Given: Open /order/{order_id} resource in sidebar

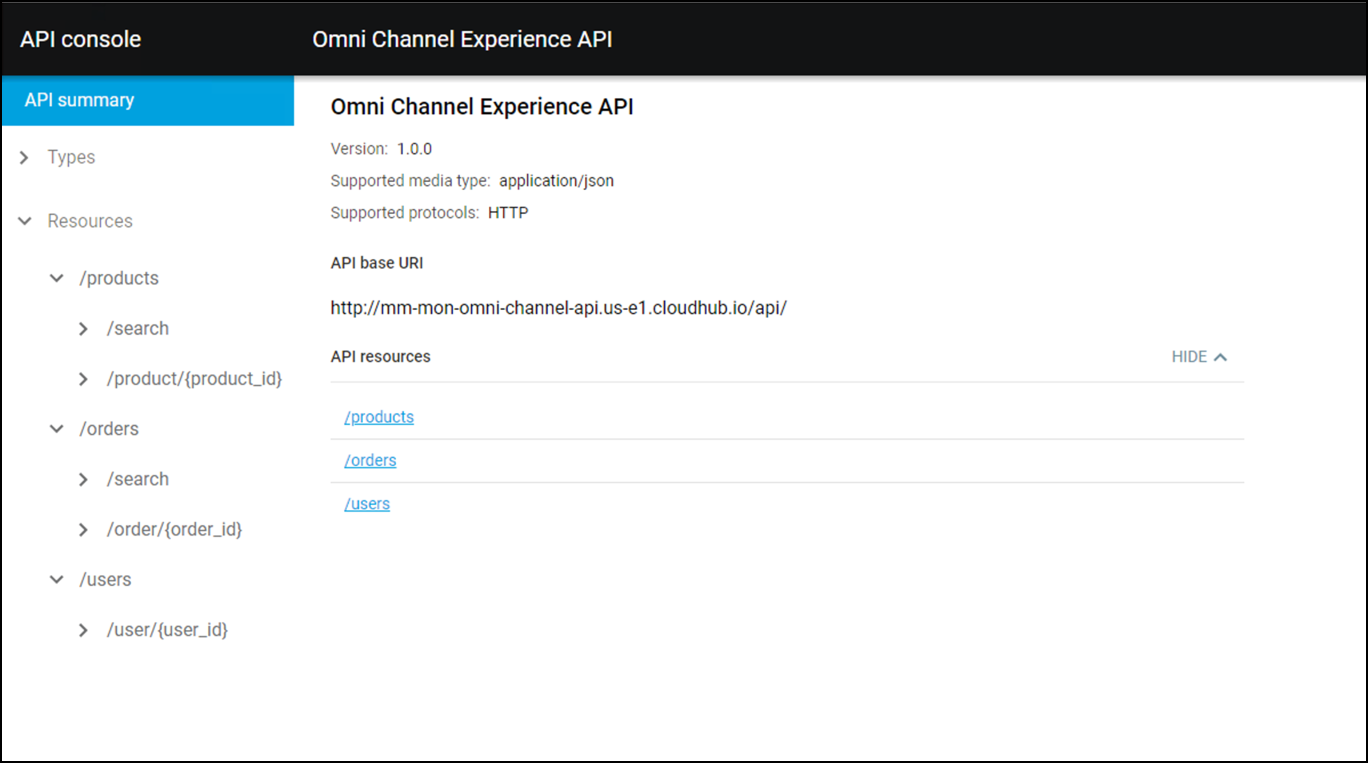Looking at the screenshot, I should (174, 529).
